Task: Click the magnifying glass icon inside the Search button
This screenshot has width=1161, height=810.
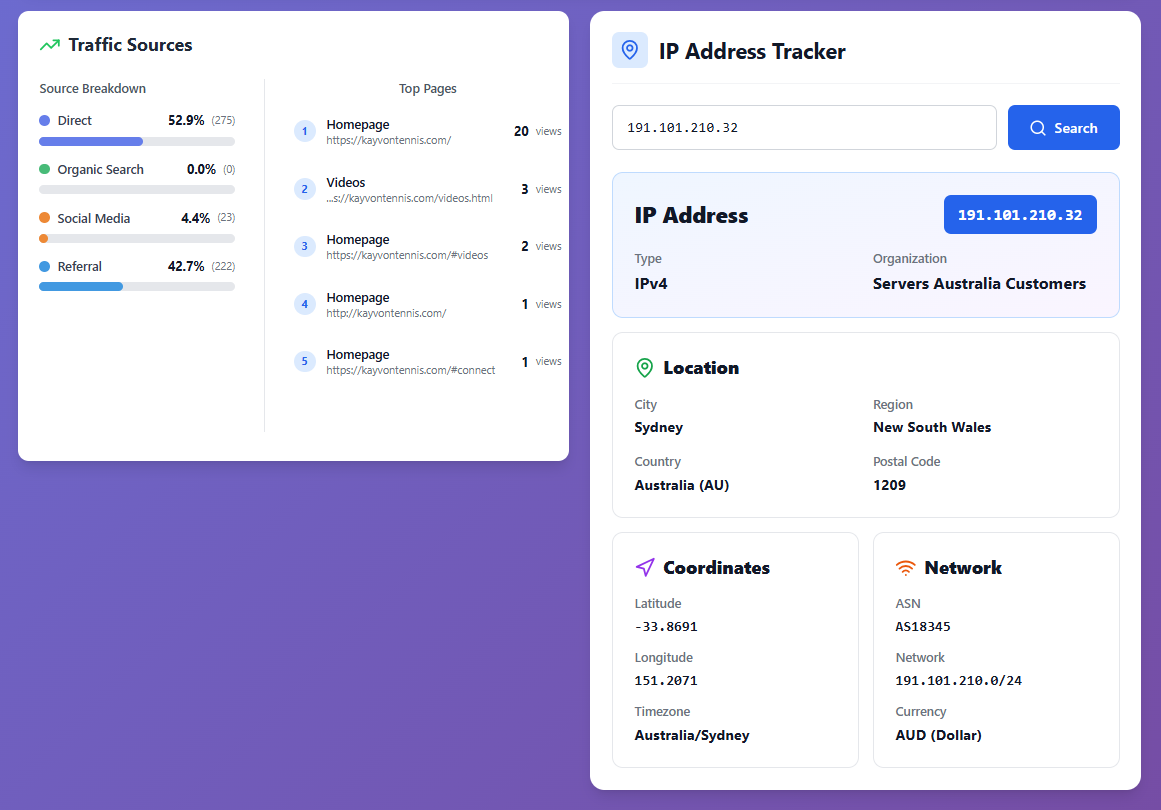Action: (1038, 127)
